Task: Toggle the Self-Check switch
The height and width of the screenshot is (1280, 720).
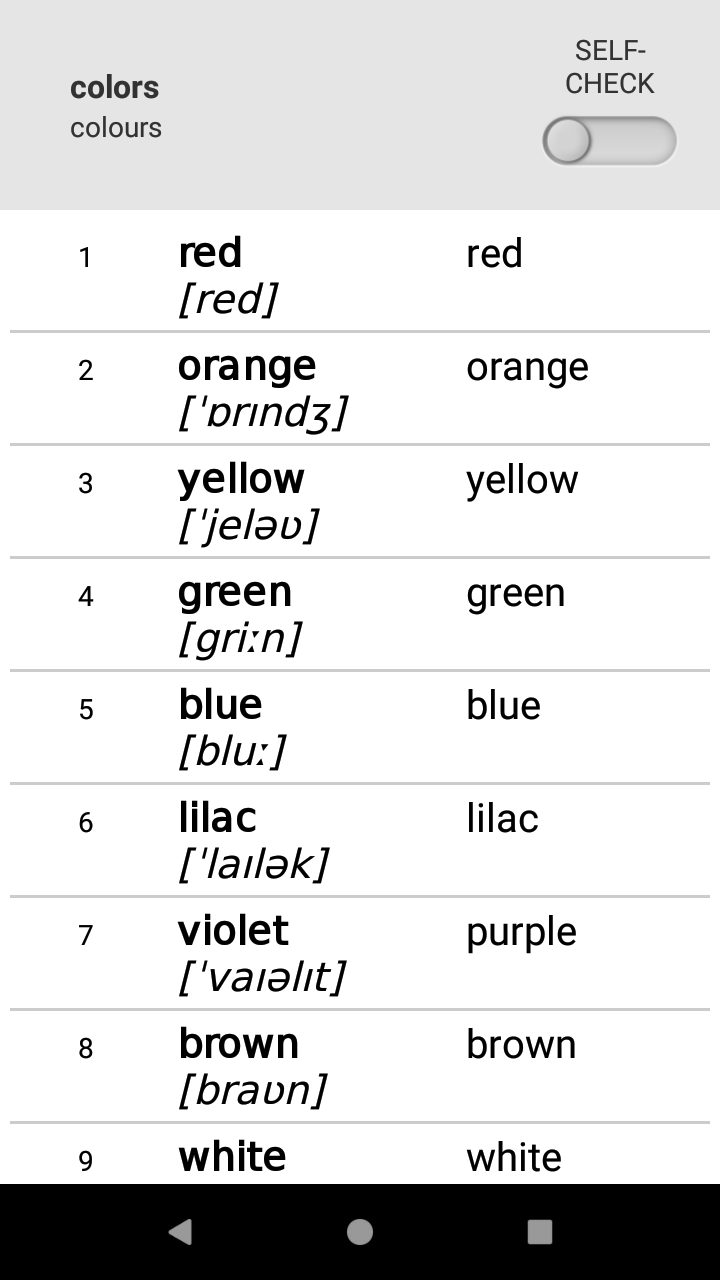Action: click(609, 141)
